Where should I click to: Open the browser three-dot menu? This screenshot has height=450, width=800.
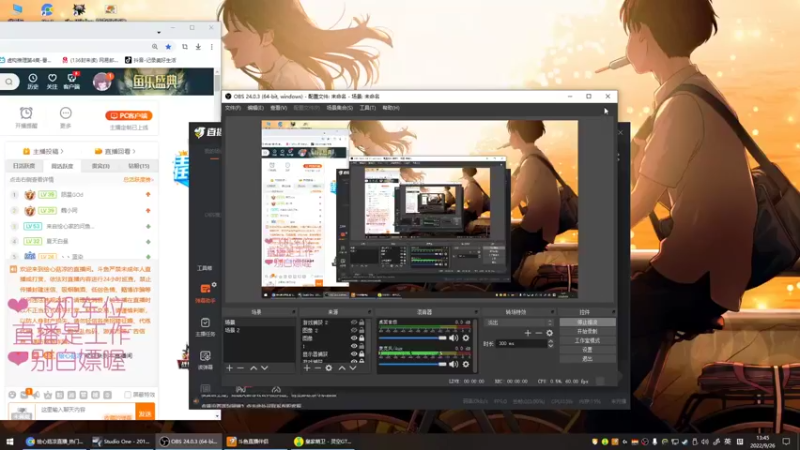coord(212,46)
